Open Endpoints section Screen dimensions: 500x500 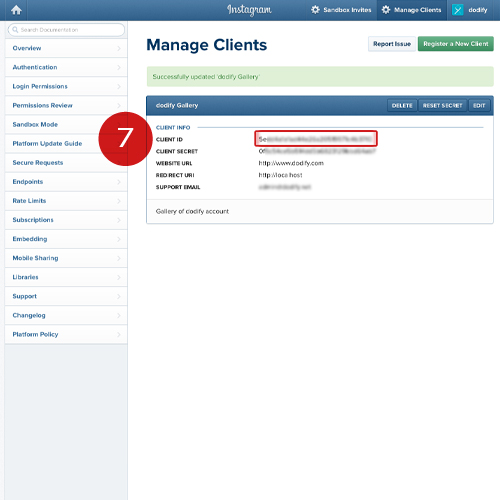66,182
